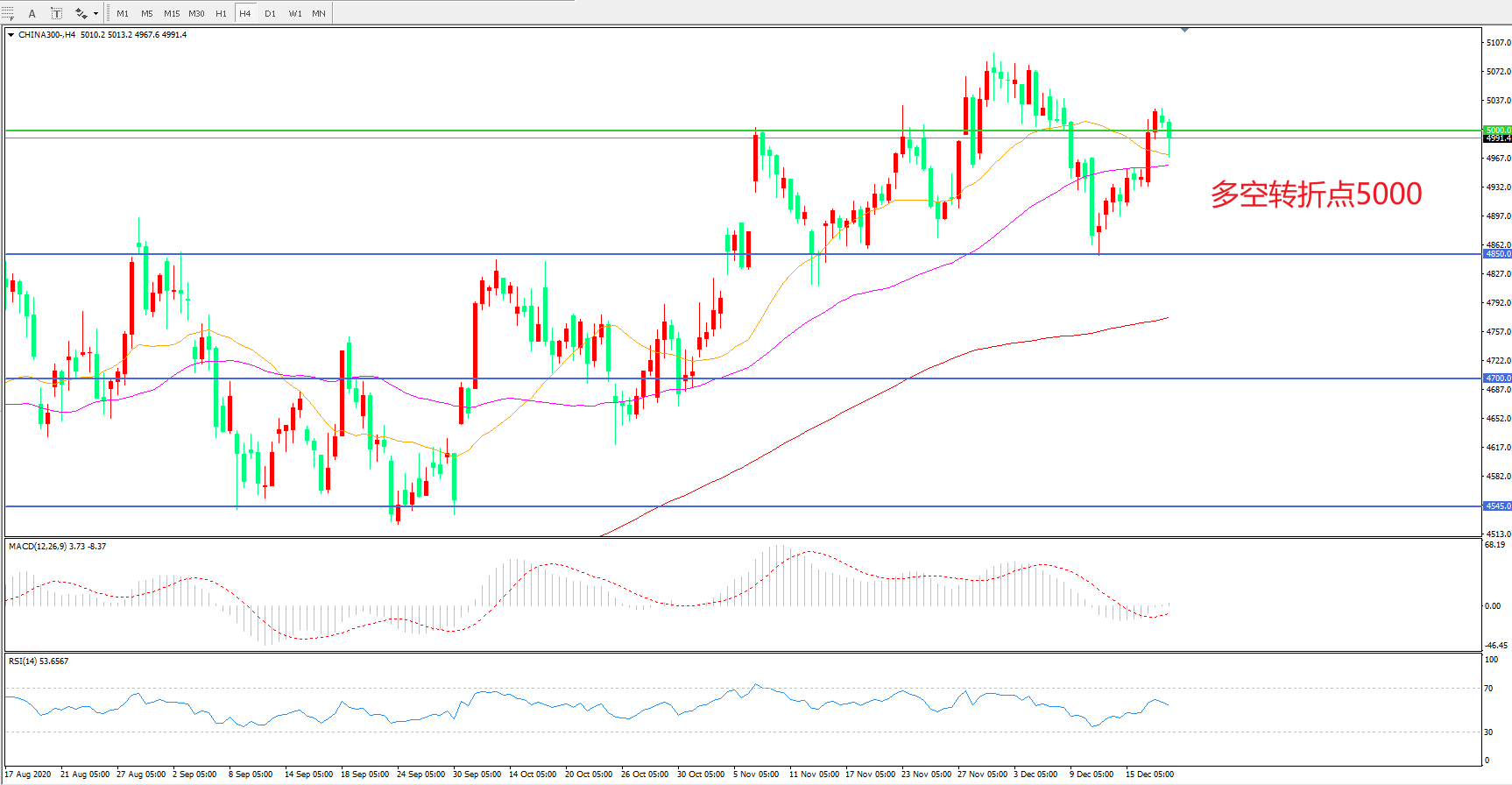The width and height of the screenshot is (1512, 785).
Task: Switch chart to M5 timeframe
Action: pyautogui.click(x=146, y=13)
